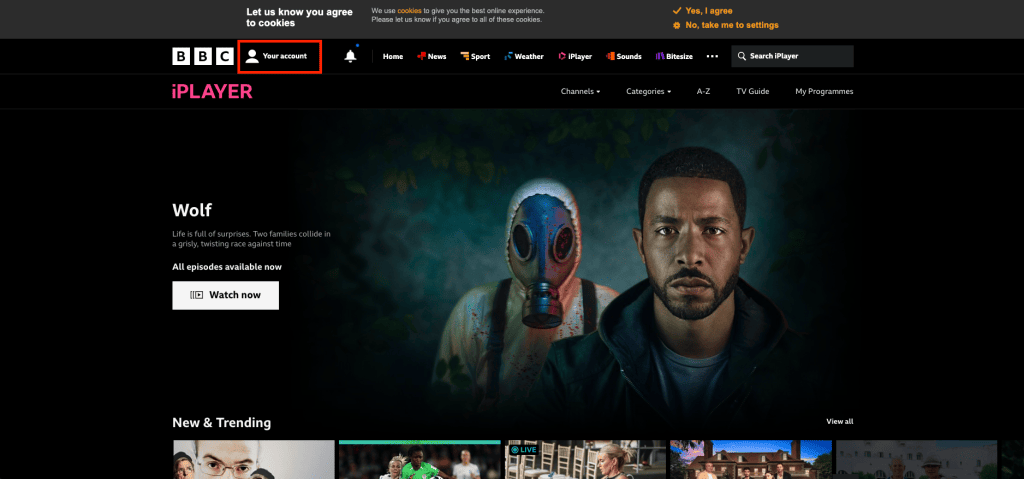Open Your account sign-in
1024x479 pixels.
(x=280, y=56)
